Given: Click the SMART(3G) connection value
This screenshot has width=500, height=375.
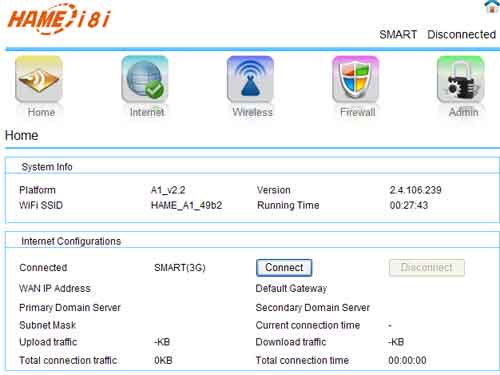Looking at the screenshot, I should tap(180, 268).
